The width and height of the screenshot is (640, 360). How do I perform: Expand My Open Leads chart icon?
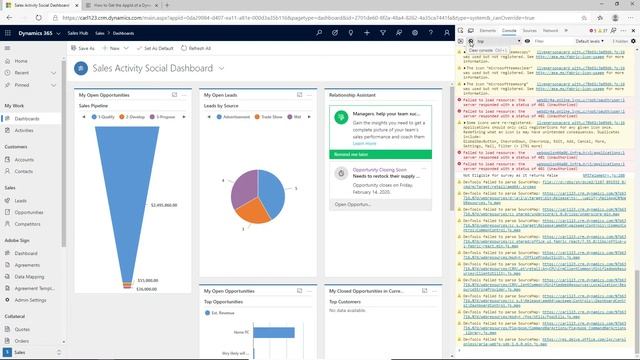pyautogui.click(x=300, y=95)
